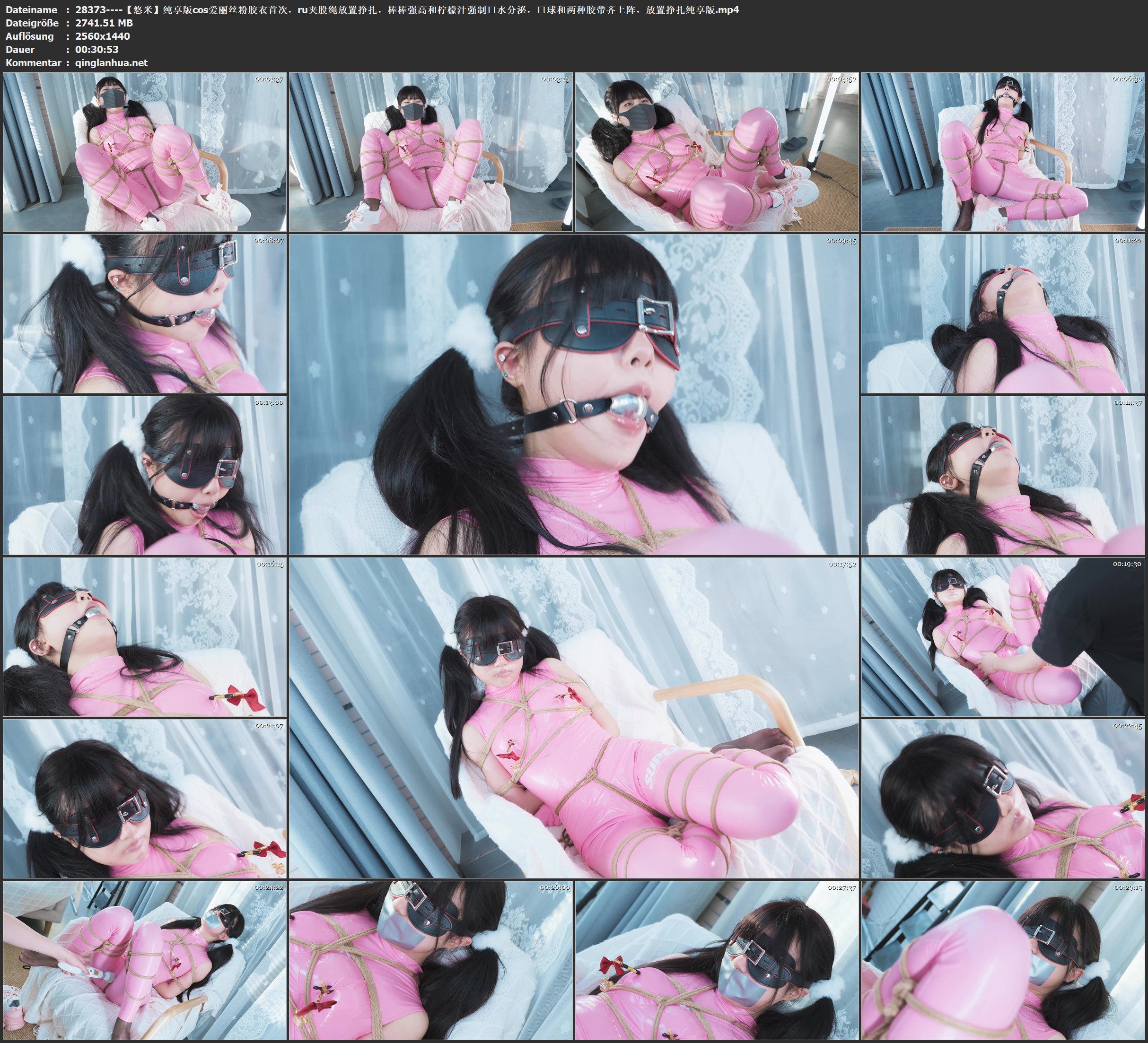
Task: Select the thumbnail at 00:14:37
Action: (1003, 475)
